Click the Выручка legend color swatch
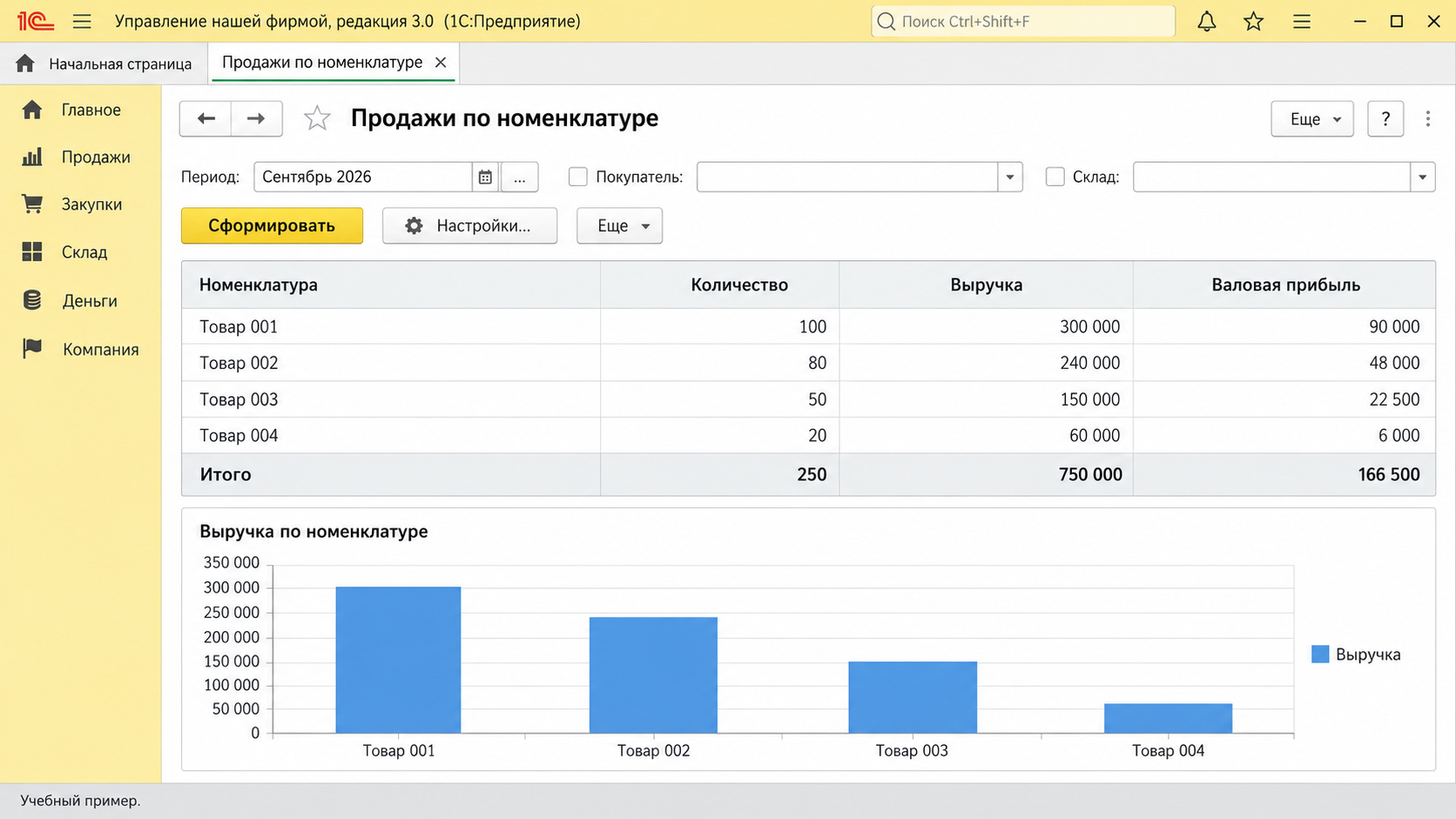Viewport: 1456px width, 819px height. (1320, 655)
